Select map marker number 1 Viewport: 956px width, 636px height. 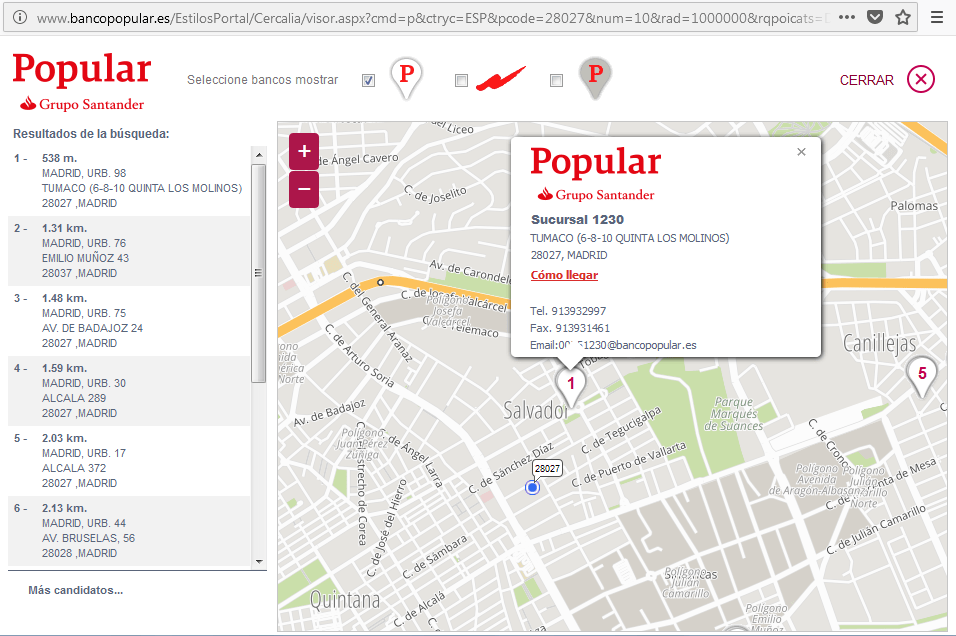coord(571,386)
